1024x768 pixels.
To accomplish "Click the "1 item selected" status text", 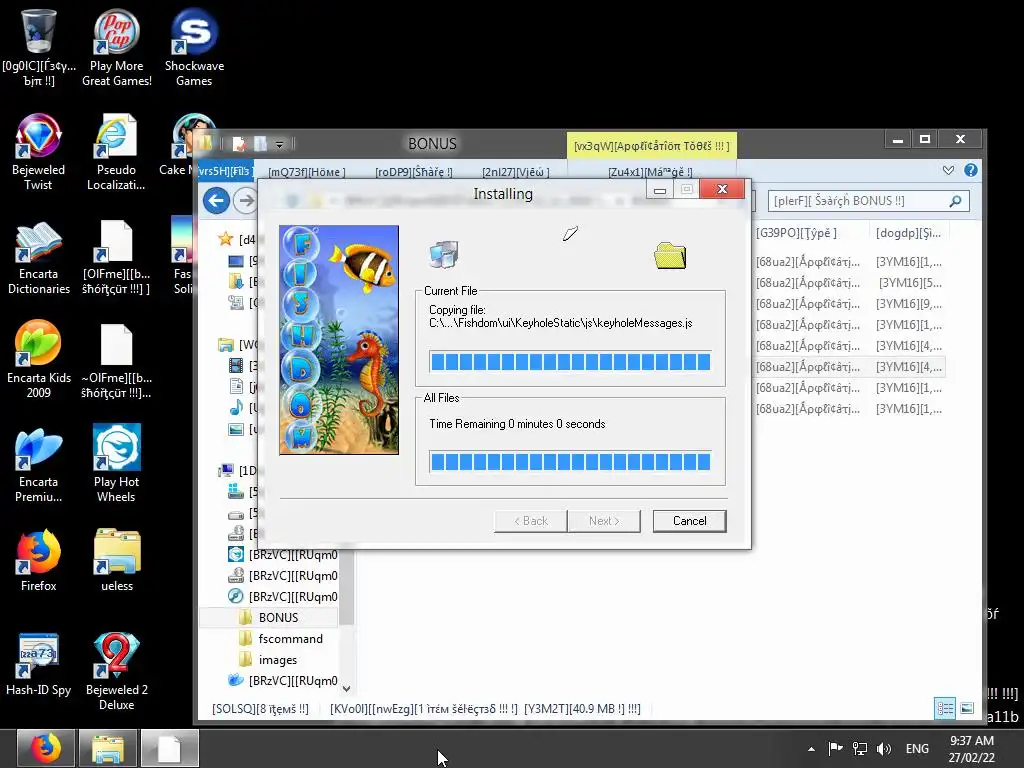I will pos(424,709).
